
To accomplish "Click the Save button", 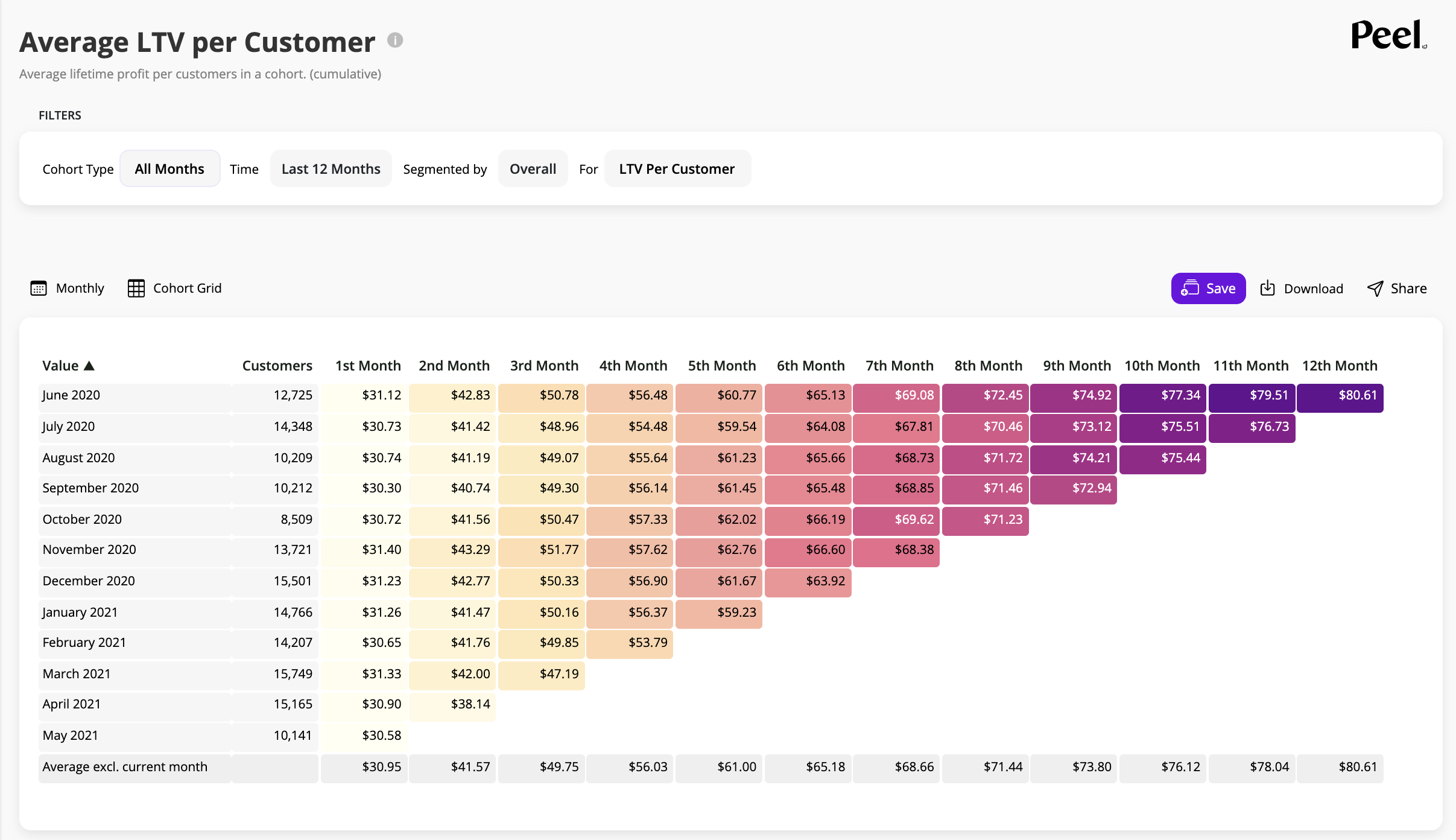I will pyautogui.click(x=1208, y=288).
